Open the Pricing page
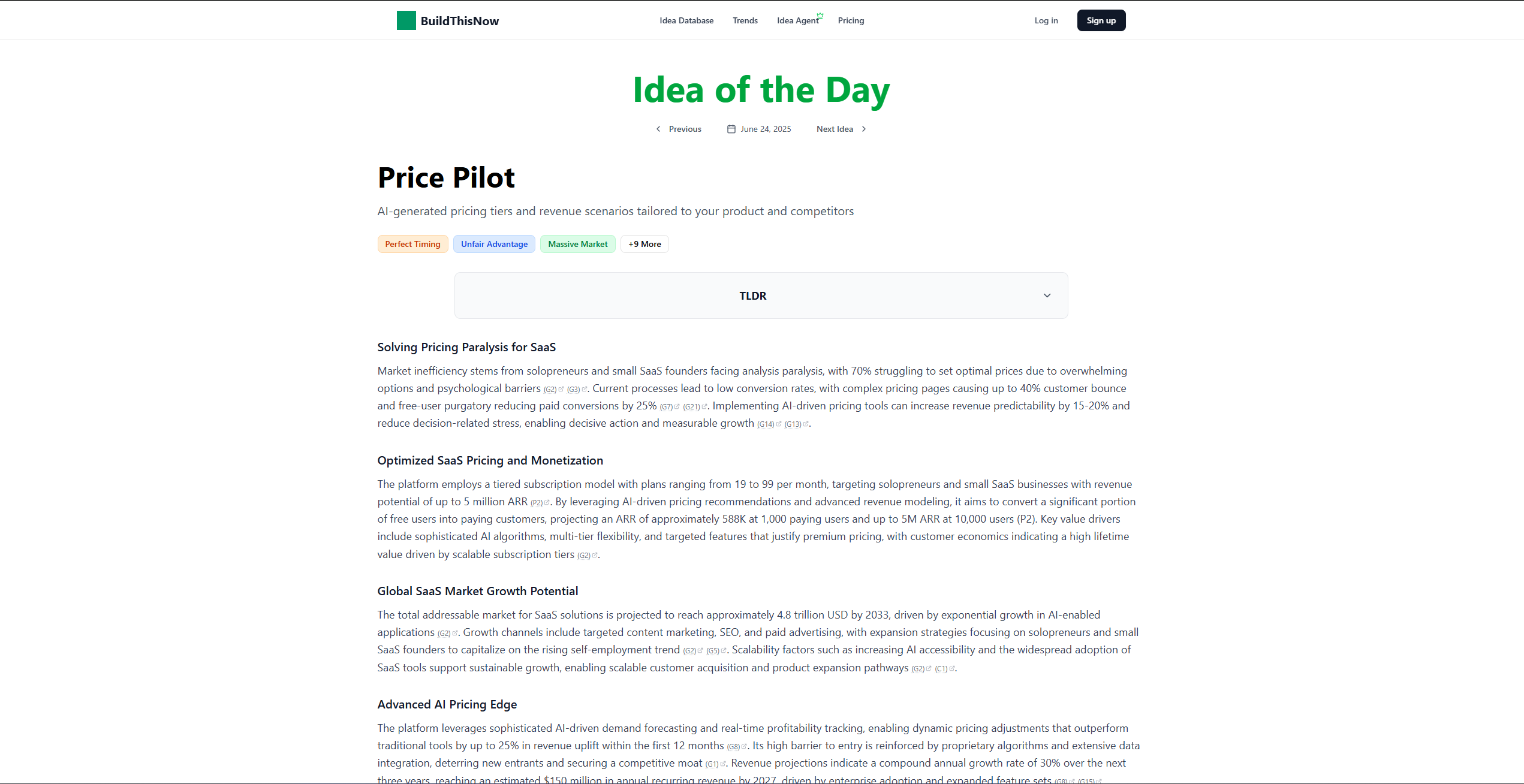This screenshot has height=784, width=1524. tap(851, 20)
